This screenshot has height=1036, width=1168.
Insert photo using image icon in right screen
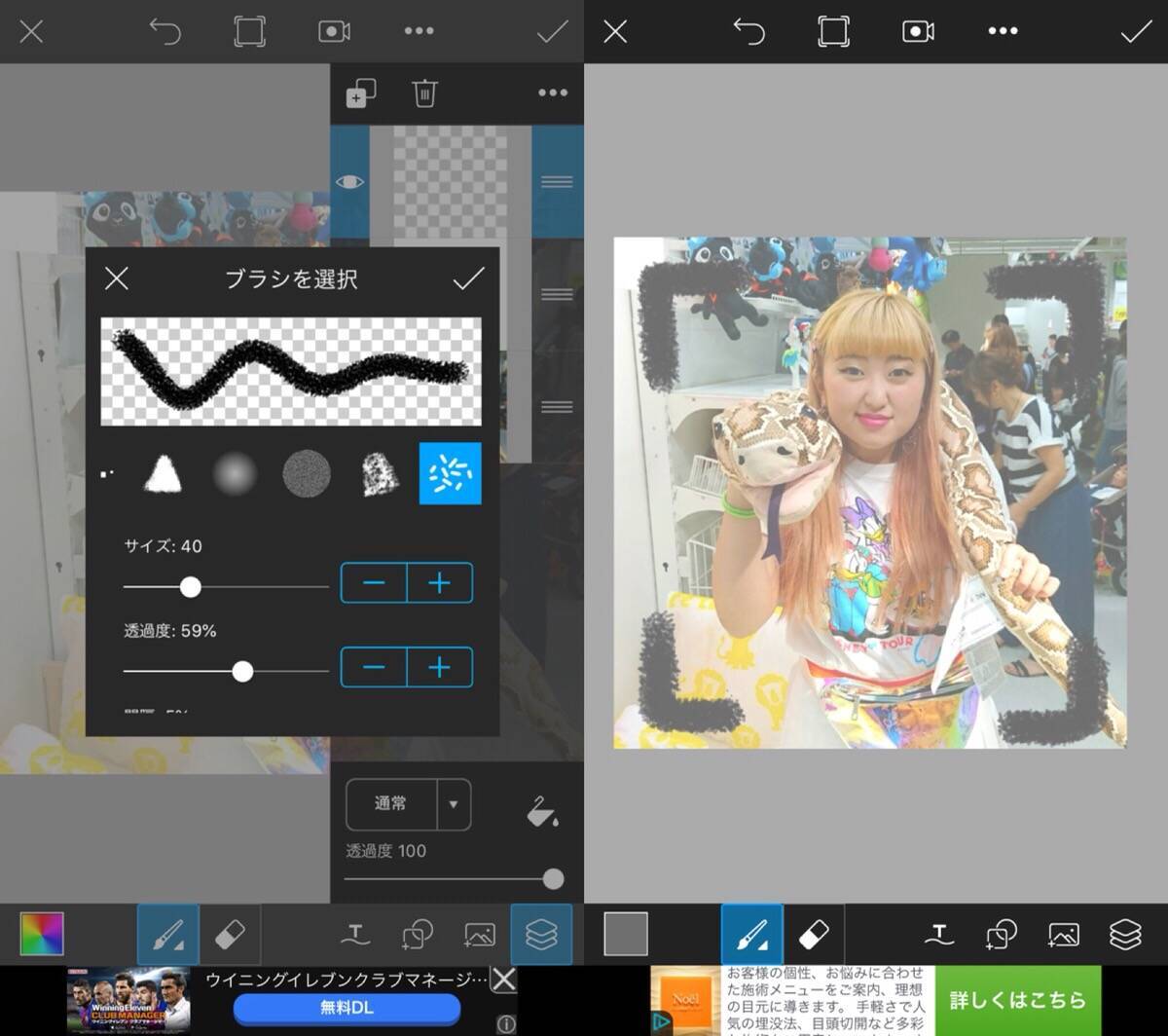click(1063, 935)
